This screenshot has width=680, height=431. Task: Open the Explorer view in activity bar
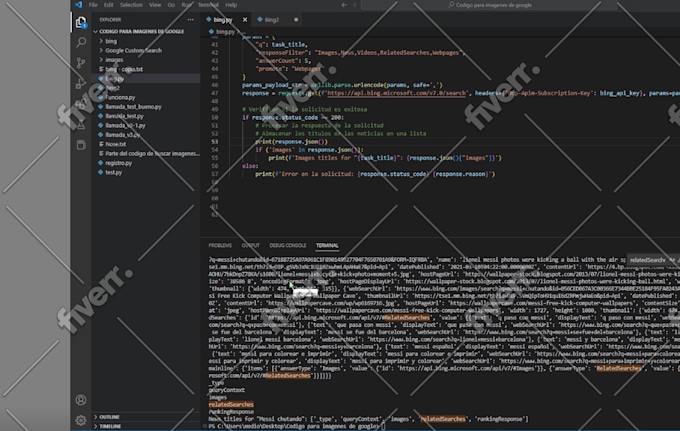[81, 22]
